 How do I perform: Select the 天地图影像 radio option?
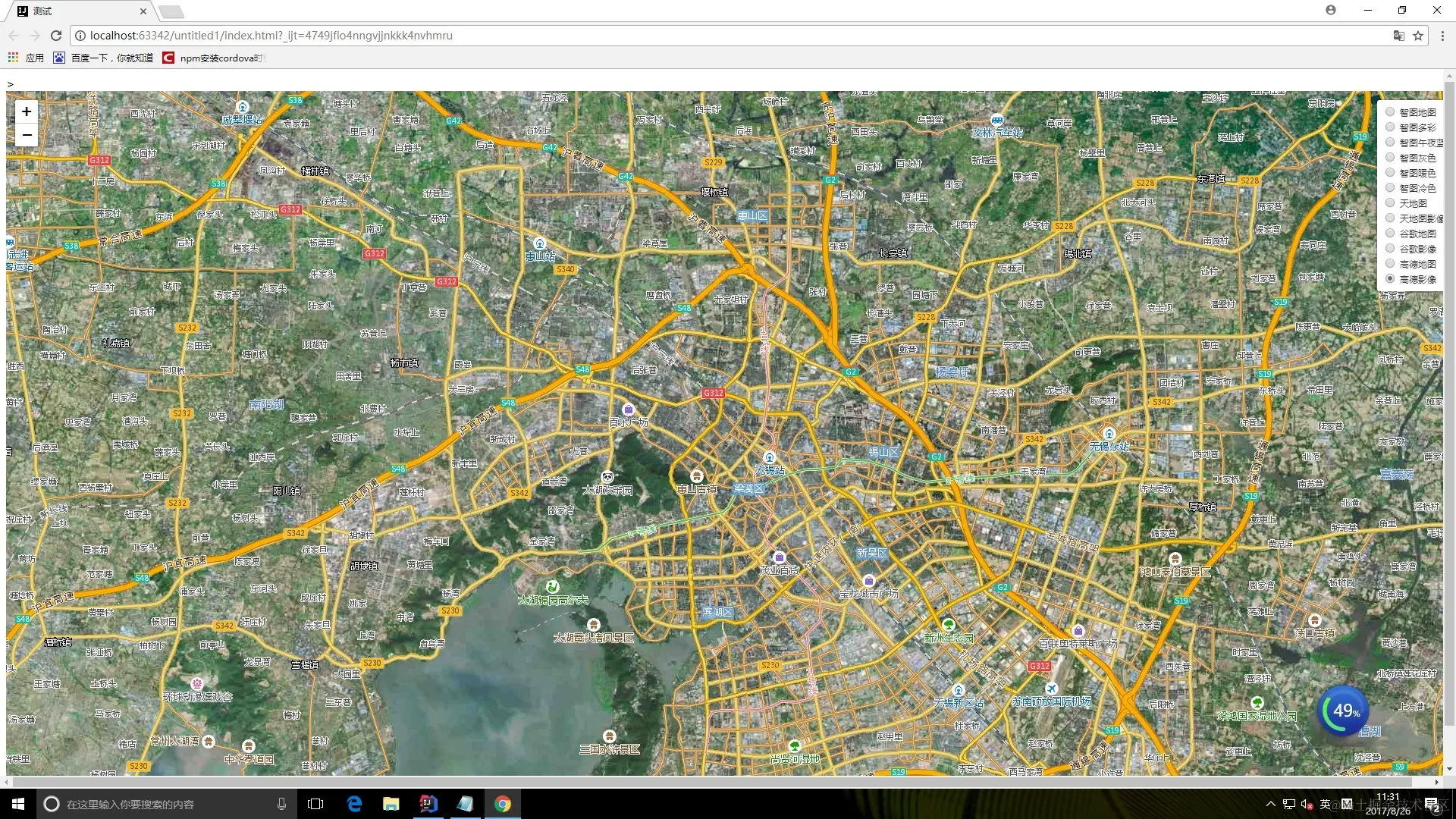1390,218
